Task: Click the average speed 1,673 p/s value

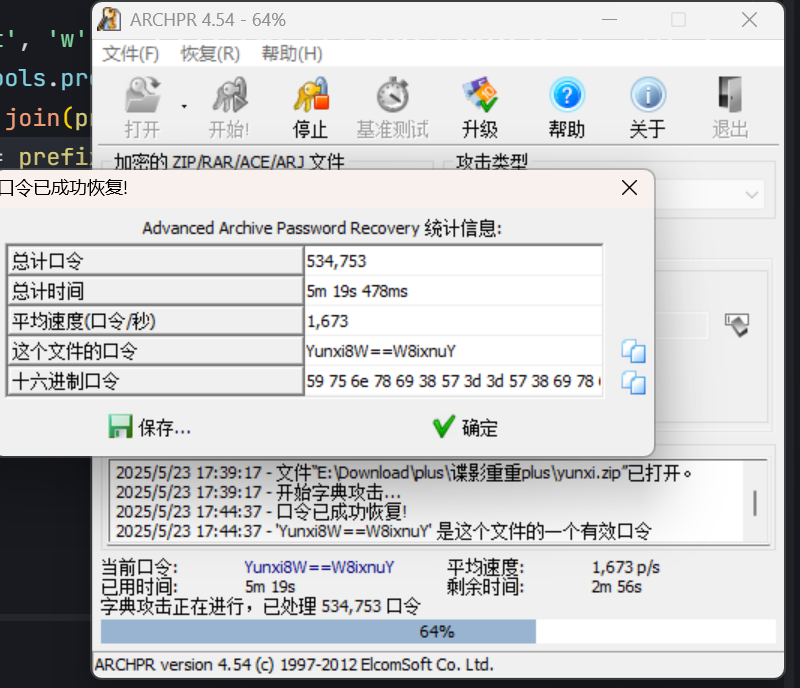Action: click(x=626, y=567)
